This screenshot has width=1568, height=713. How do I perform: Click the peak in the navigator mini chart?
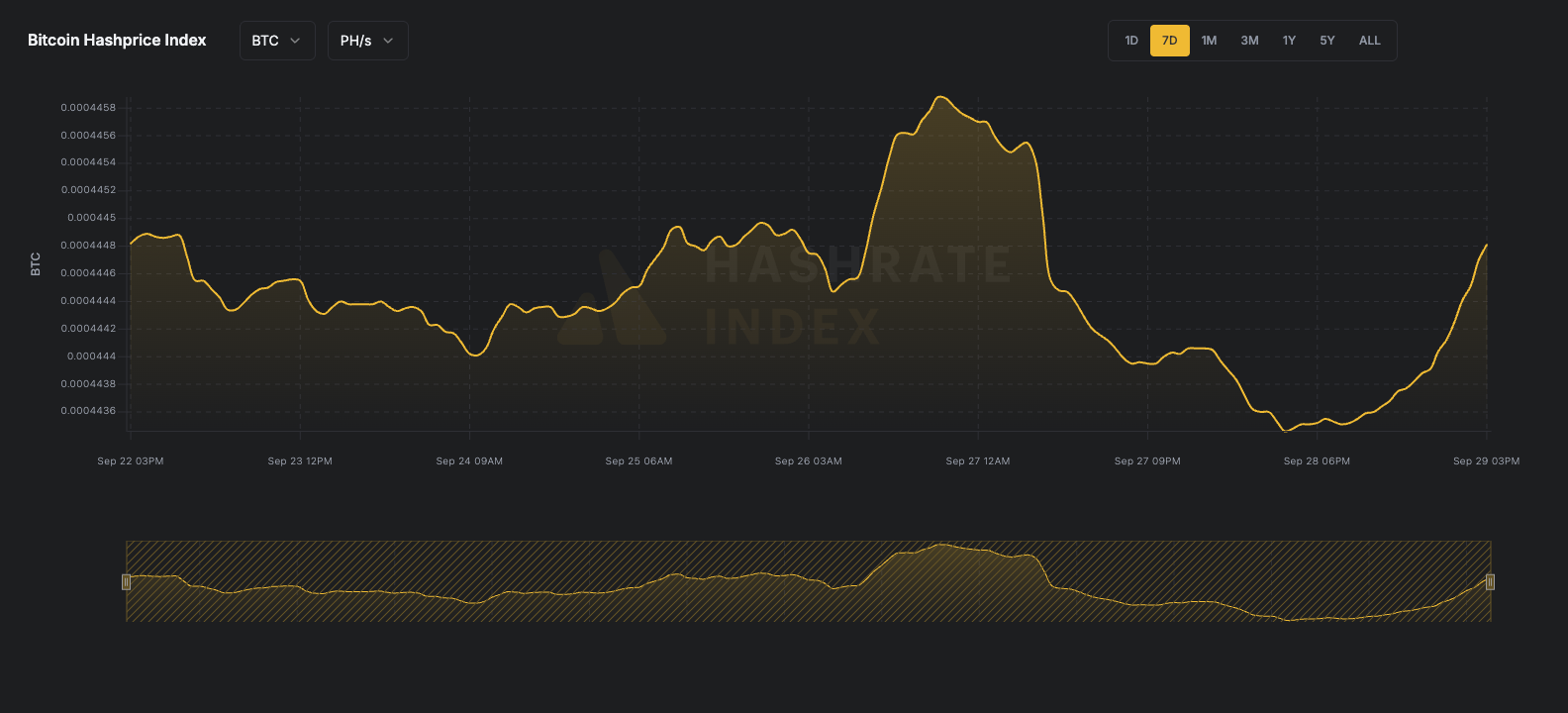click(x=939, y=545)
